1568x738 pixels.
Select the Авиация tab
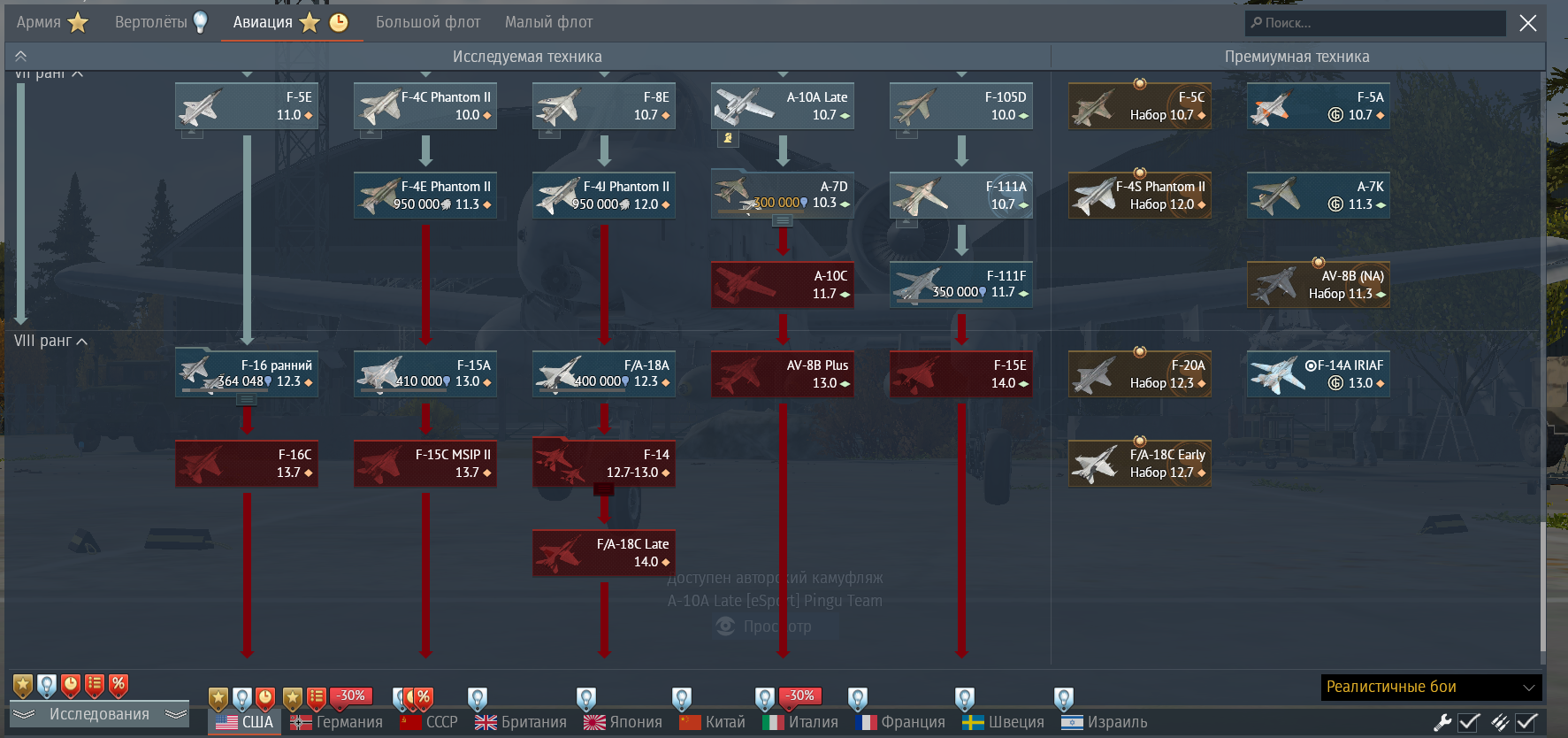click(x=290, y=22)
